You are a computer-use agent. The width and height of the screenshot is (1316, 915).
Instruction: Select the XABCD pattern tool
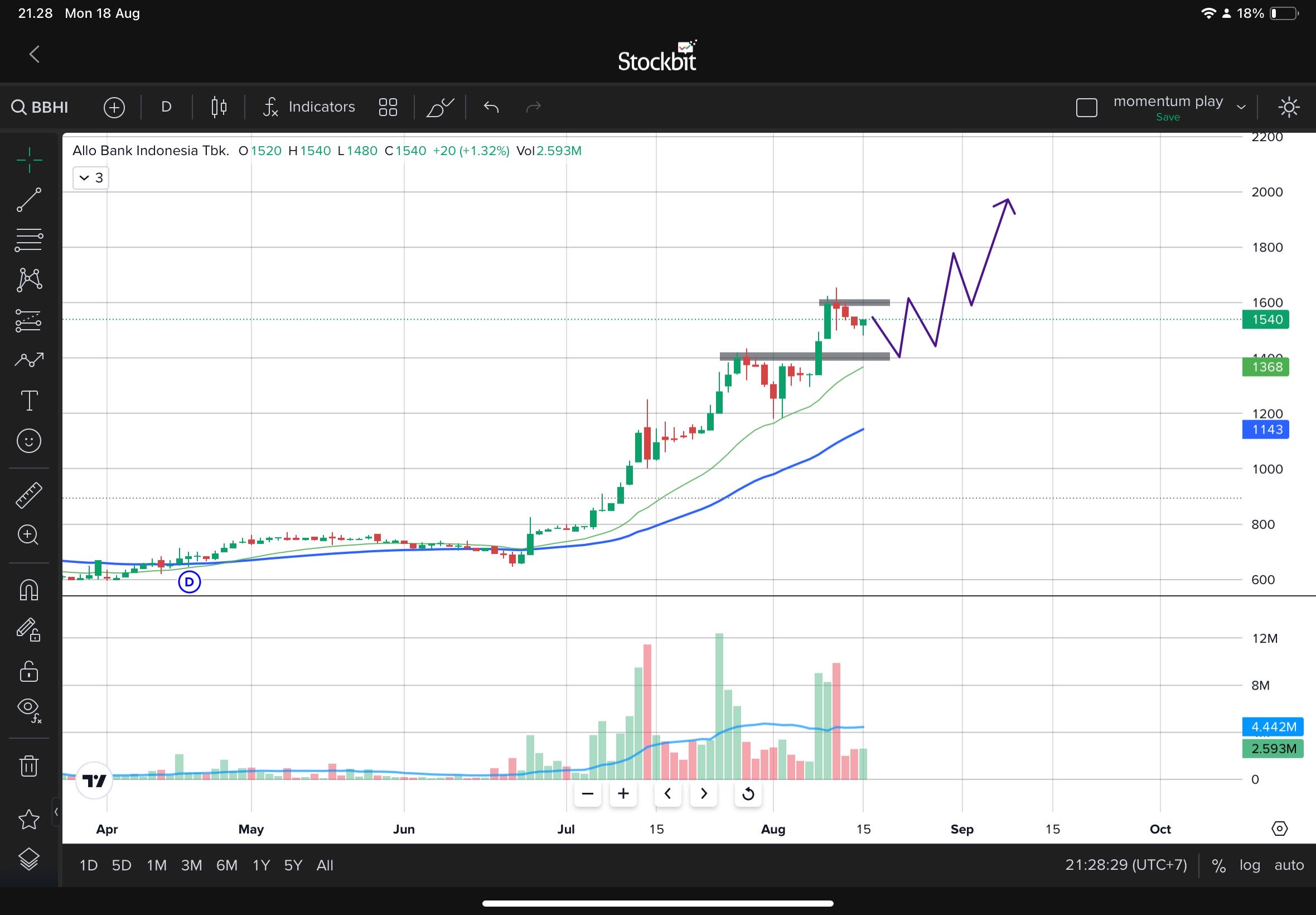29,279
